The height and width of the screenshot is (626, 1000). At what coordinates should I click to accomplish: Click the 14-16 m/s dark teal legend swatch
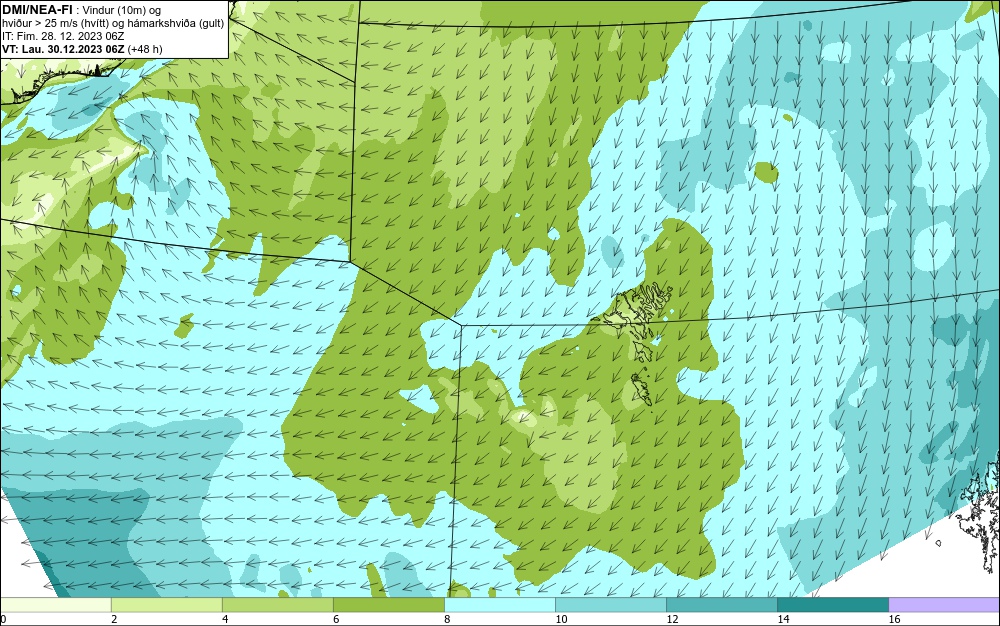point(832,605)
